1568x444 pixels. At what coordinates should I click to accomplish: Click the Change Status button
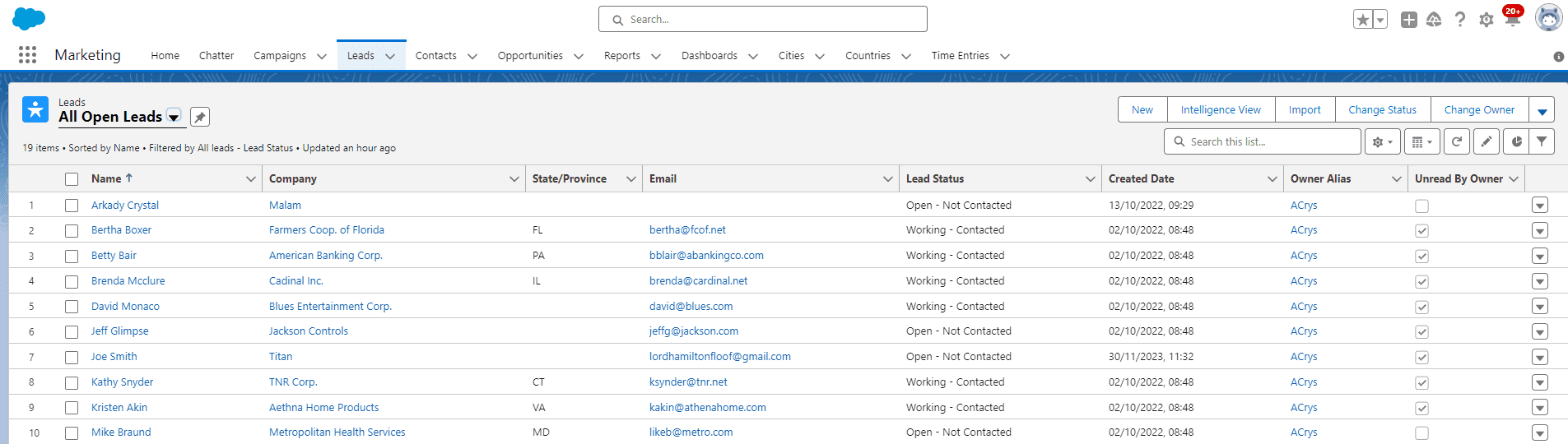[1383, 110]
